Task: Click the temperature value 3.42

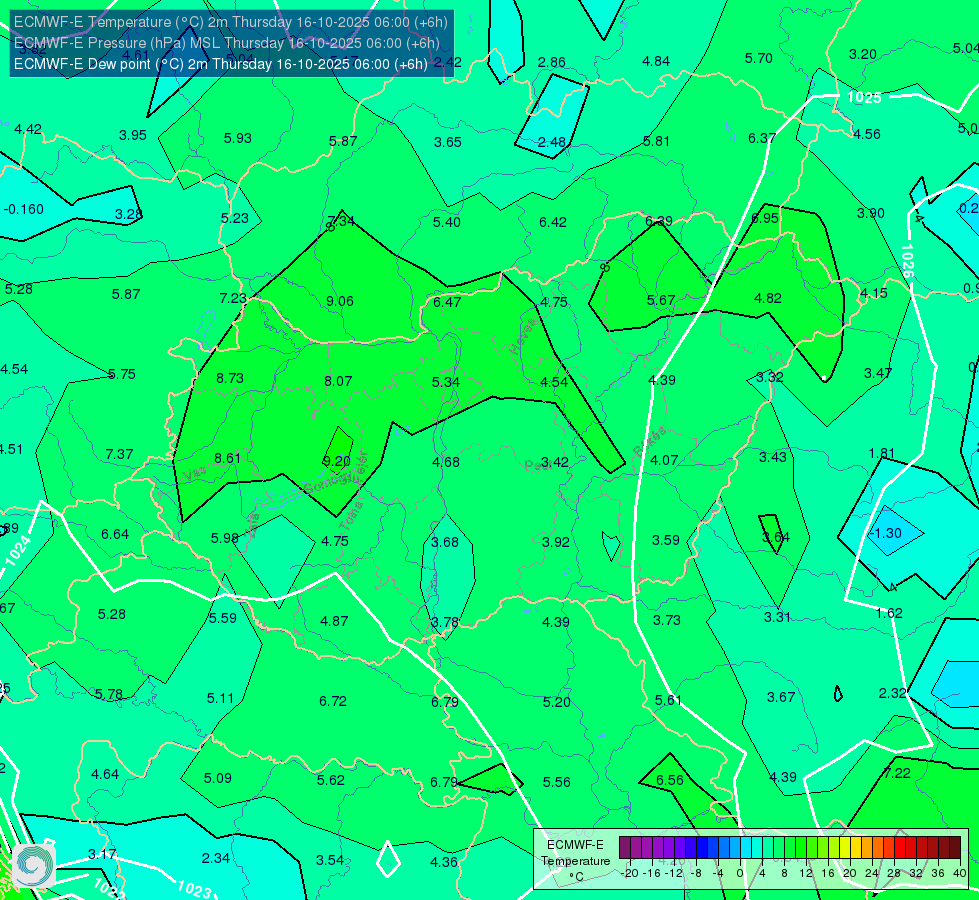Action: tap(554, 462)
